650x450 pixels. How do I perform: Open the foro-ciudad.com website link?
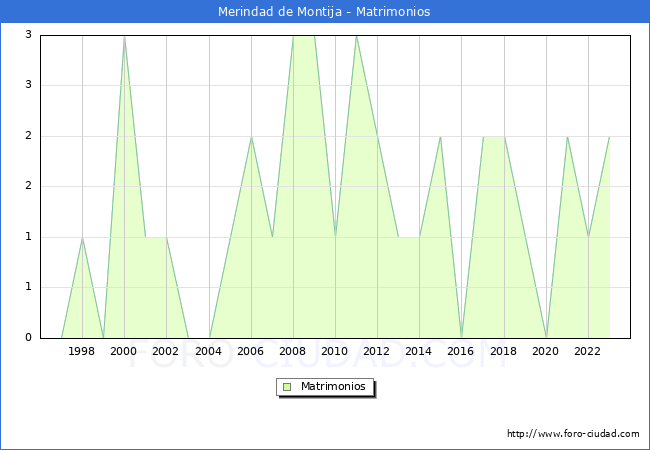573,434
